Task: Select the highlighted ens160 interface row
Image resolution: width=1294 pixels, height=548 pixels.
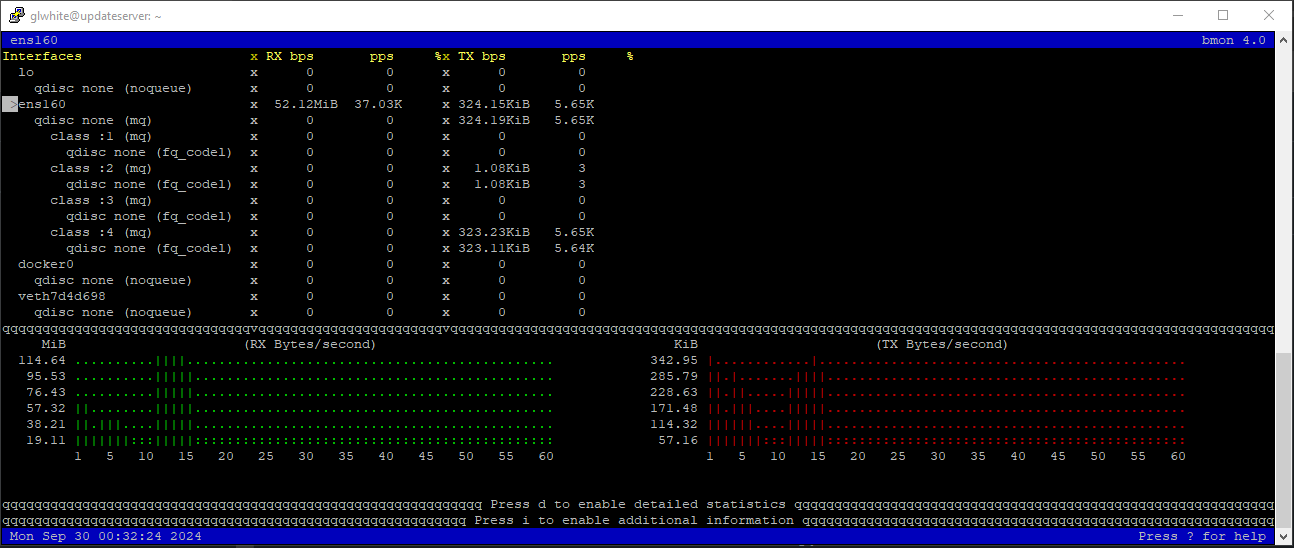Action: click(x=298, y=104)
